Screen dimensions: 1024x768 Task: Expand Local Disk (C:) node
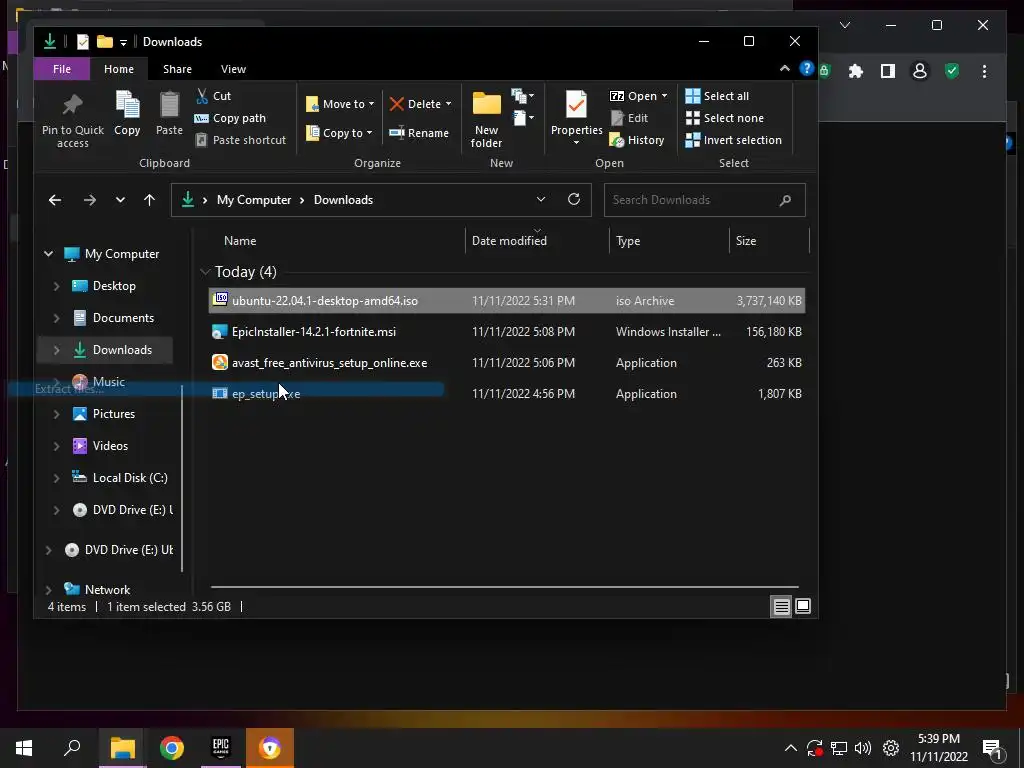click(x=57, y=478)
